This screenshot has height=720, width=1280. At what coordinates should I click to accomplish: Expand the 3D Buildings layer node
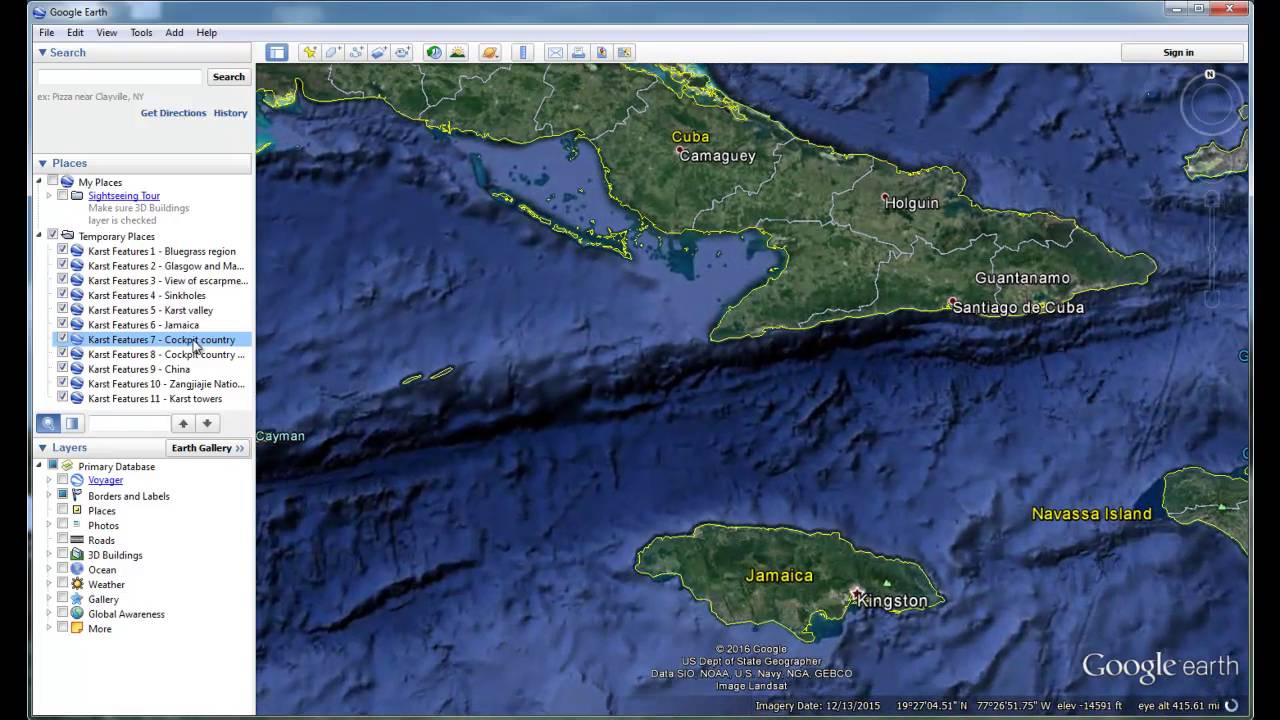point(49,554)
